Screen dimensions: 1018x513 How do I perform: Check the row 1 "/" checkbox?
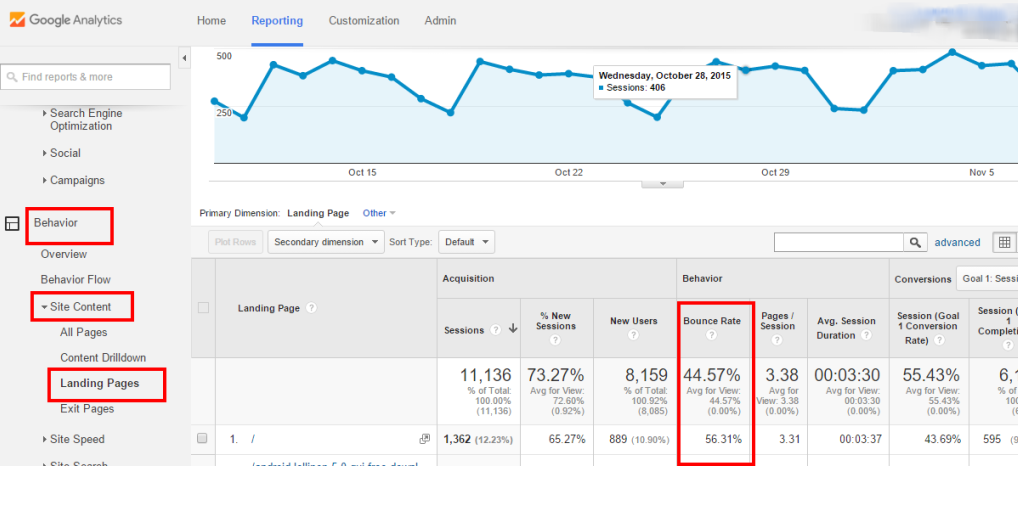[x=202, y=439]
